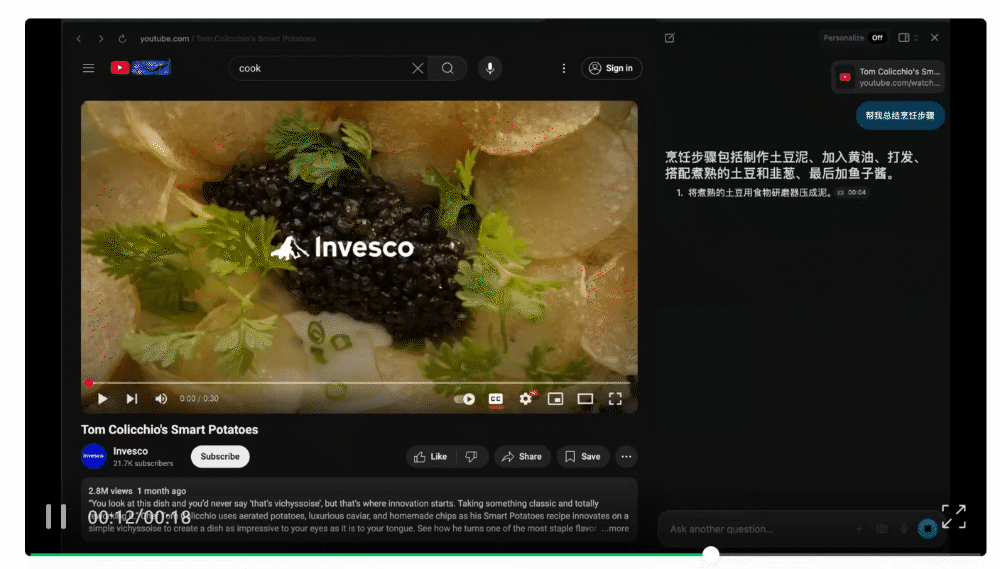This screenshot has width=1000, height=569.
Task: Switch video to theater mode
Action: click(585, 399)
